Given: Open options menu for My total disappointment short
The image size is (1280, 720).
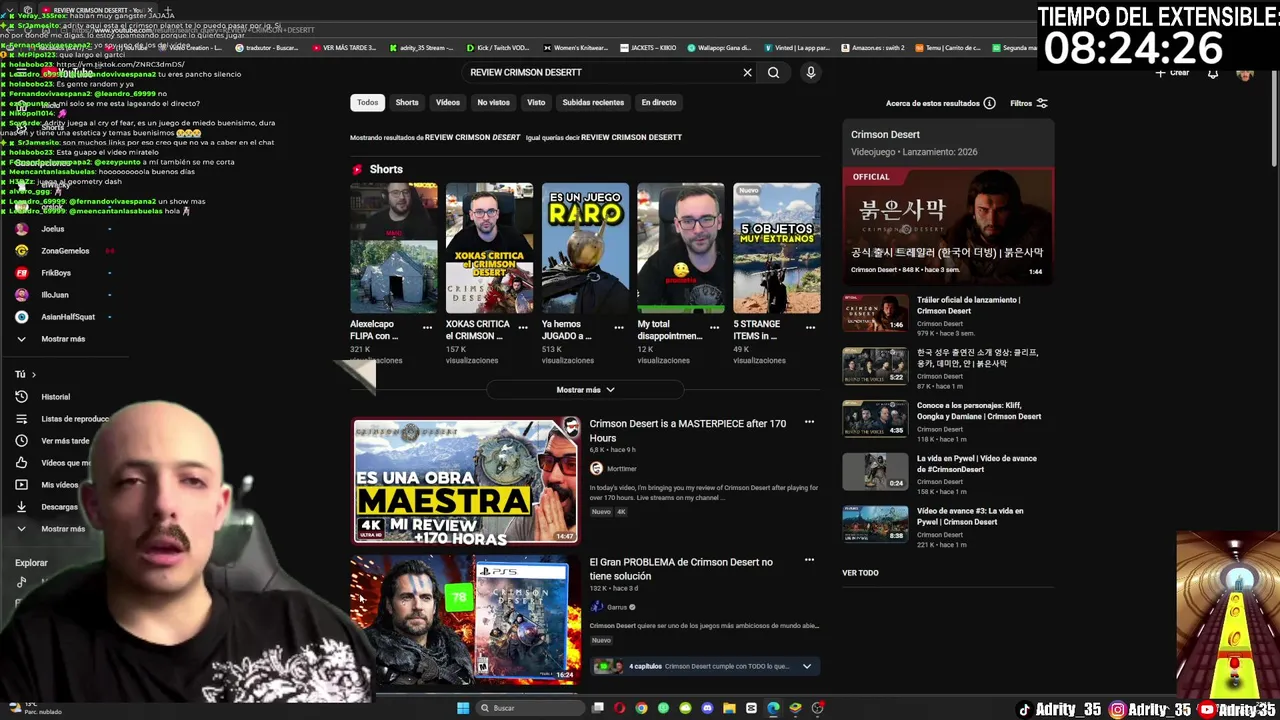Looking at the screenshot, I should click(x=714, y=327).
